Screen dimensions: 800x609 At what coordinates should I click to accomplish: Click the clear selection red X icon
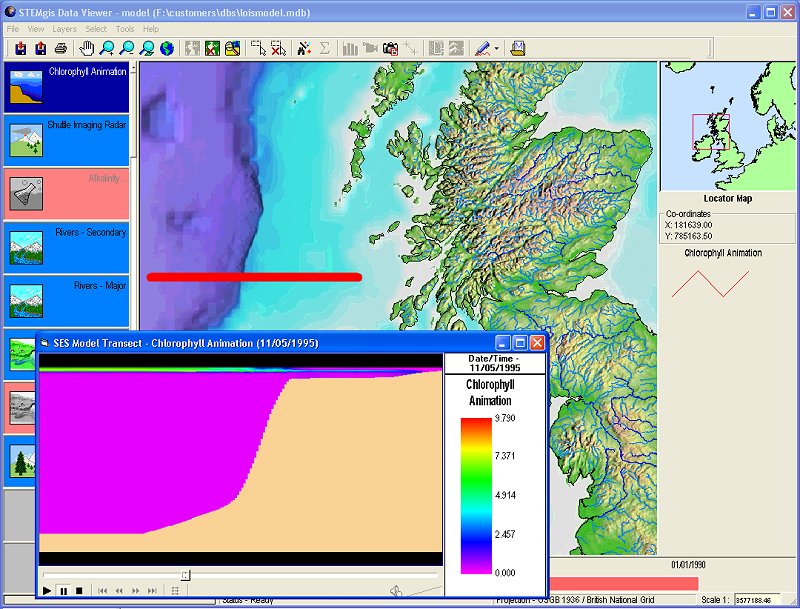click(278, 48)
